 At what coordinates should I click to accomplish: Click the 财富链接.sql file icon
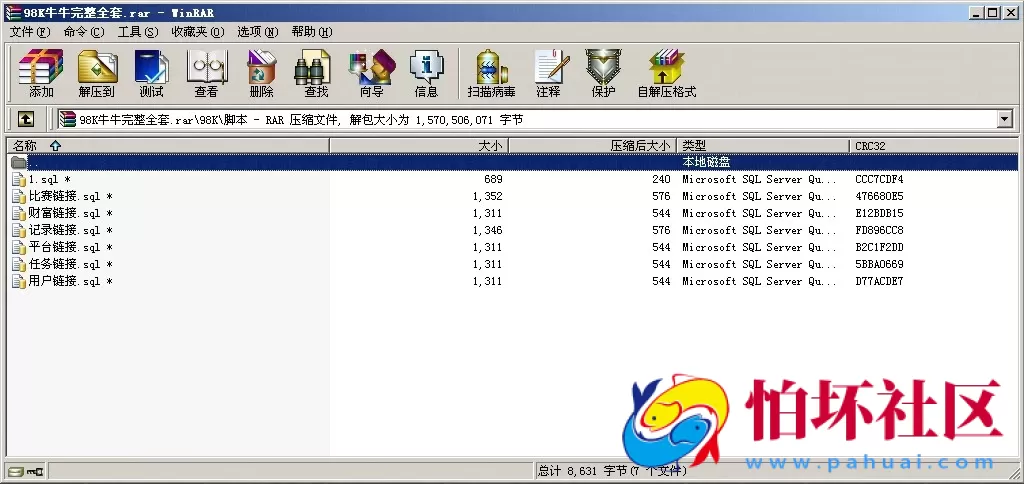pyautogui.click(x=18, y=214)
